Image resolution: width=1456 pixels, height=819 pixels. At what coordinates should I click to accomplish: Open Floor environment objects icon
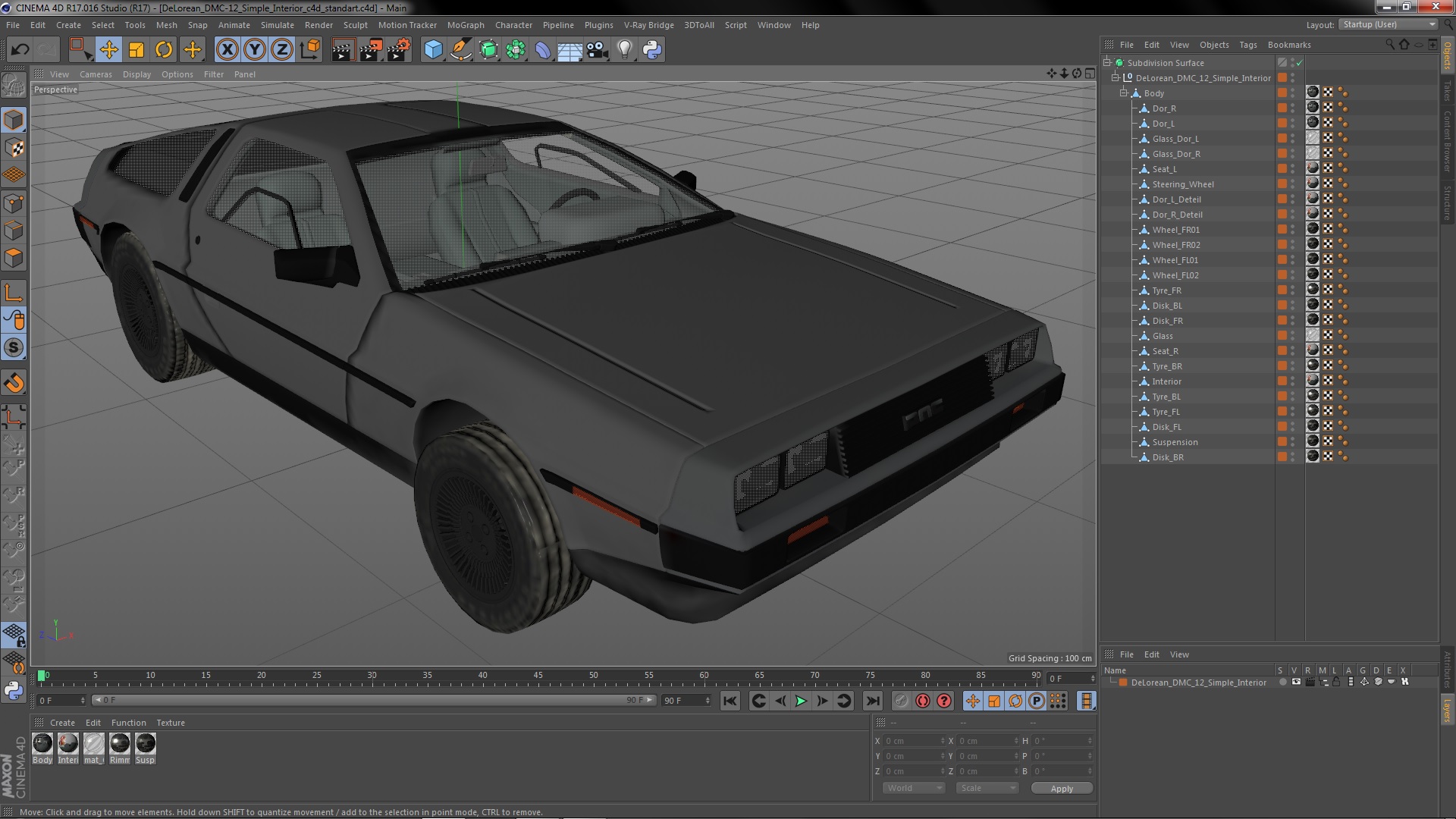[570, 50]
